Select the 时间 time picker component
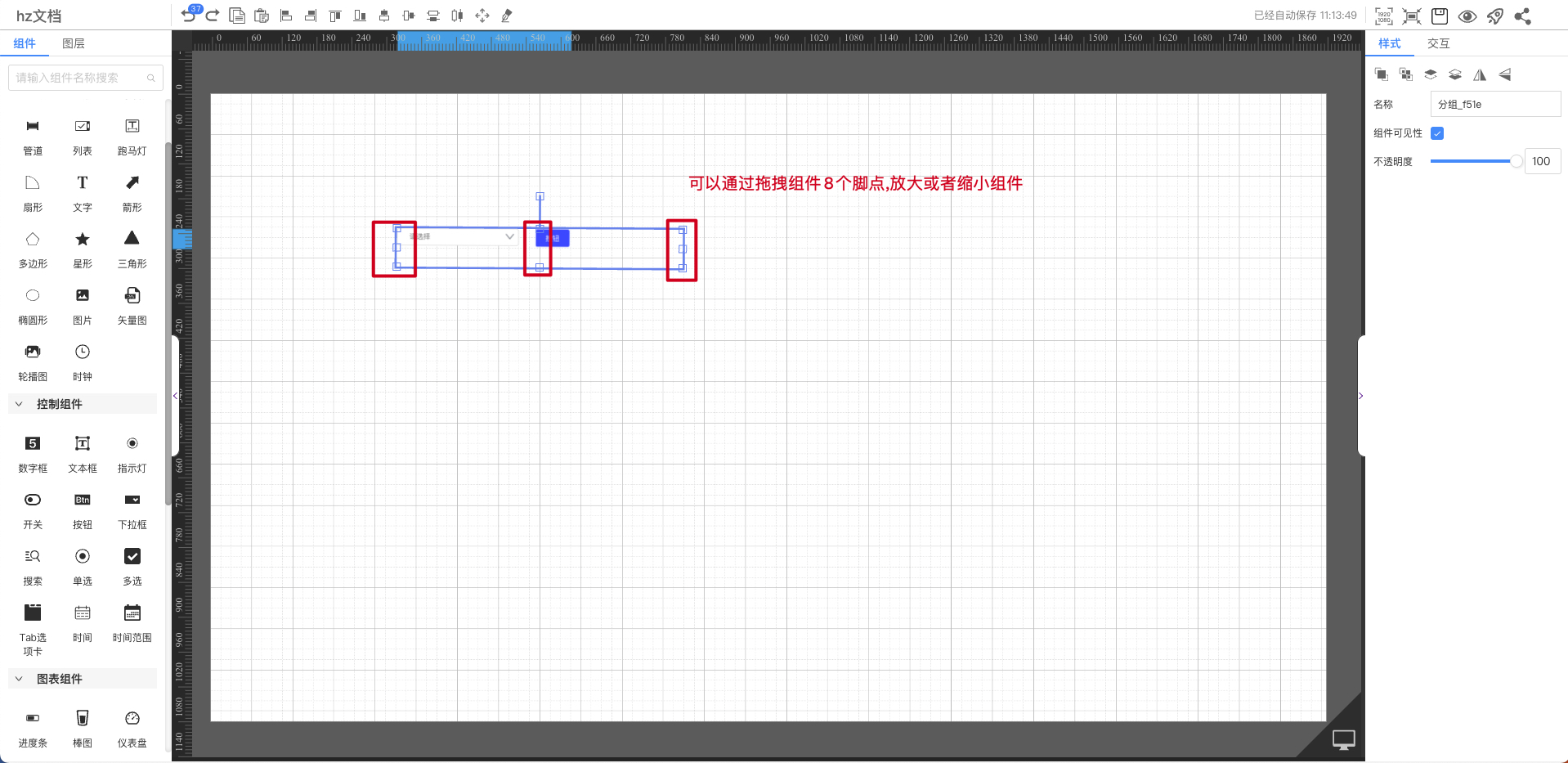This screenshot has height=763, width=1568. coord(83,623)
